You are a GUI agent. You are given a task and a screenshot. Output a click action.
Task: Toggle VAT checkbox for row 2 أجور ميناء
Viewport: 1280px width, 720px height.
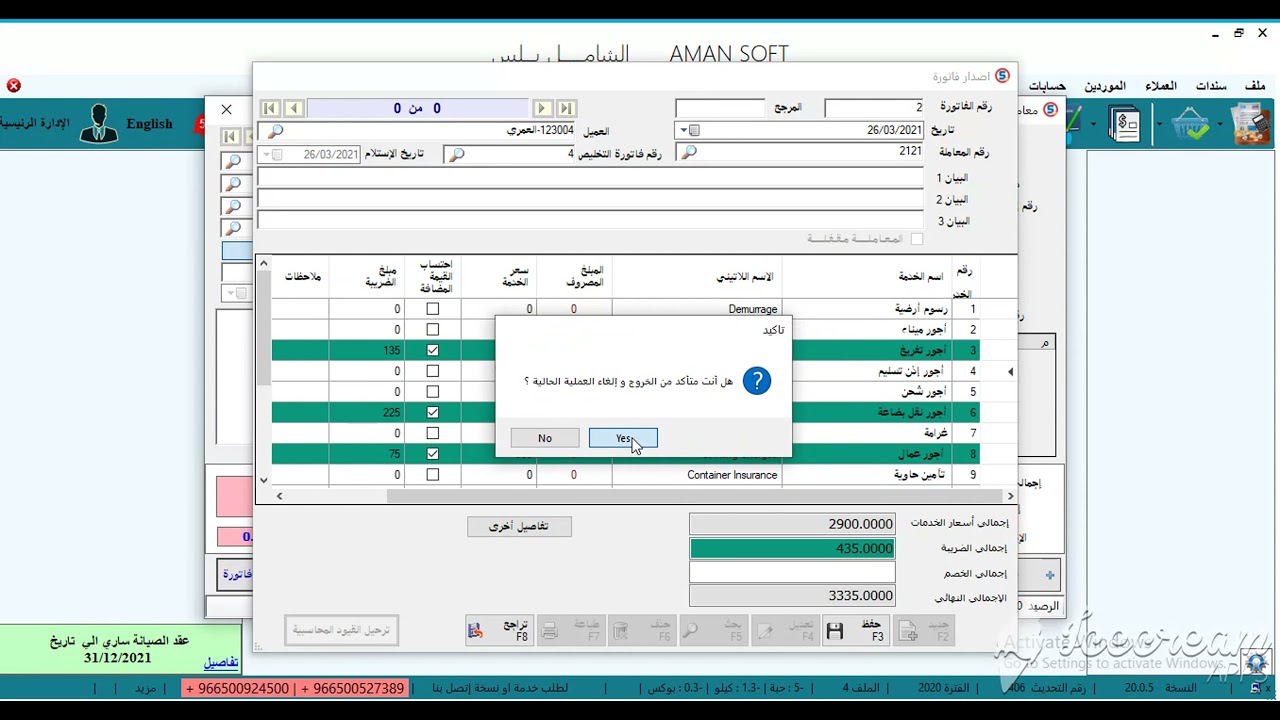432,329
